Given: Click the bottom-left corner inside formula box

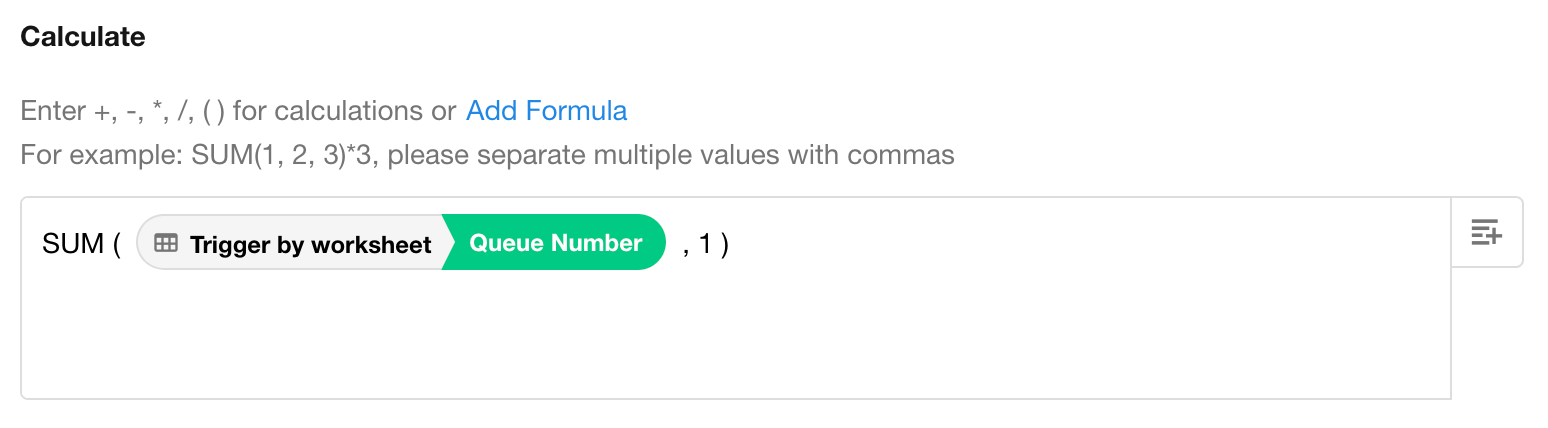Looking at the screenshot, I should click(45, 380).
